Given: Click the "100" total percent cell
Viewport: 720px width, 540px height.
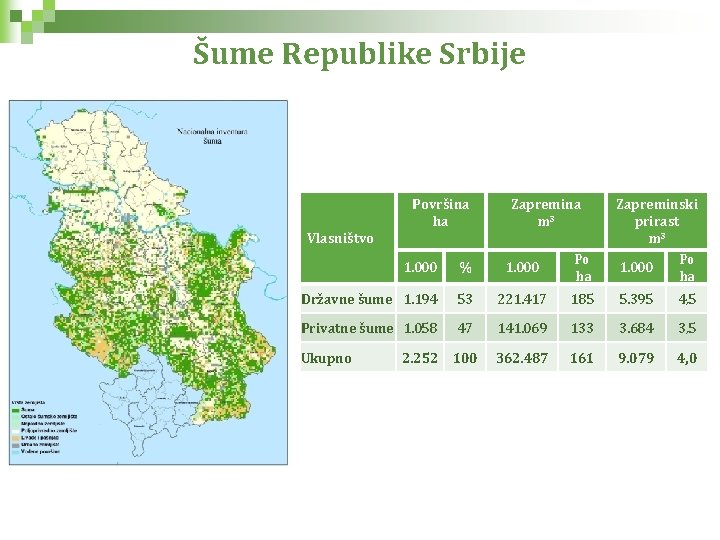Looking at the screenshot, I should pos(465,358).
